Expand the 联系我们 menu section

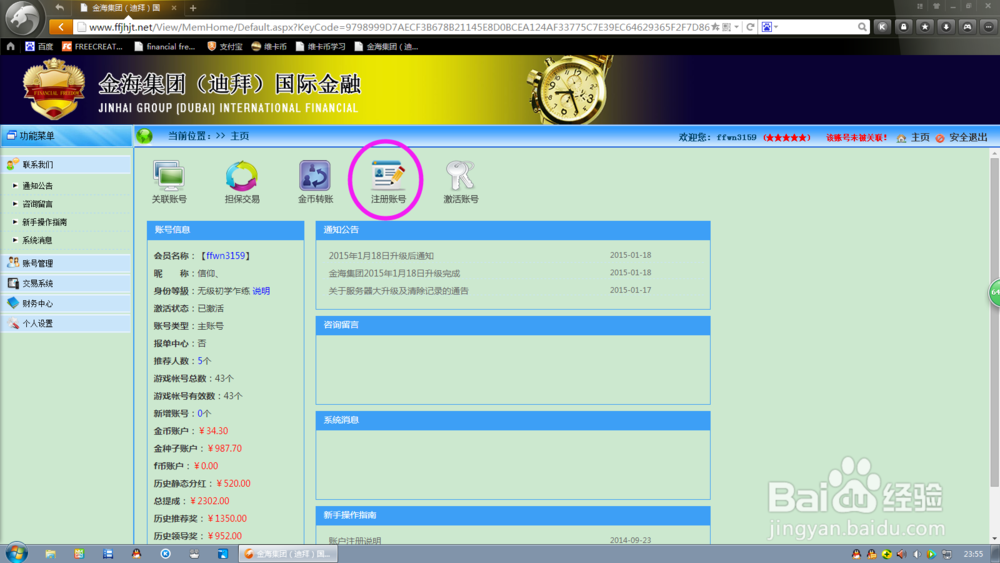(x=66, y=165)
